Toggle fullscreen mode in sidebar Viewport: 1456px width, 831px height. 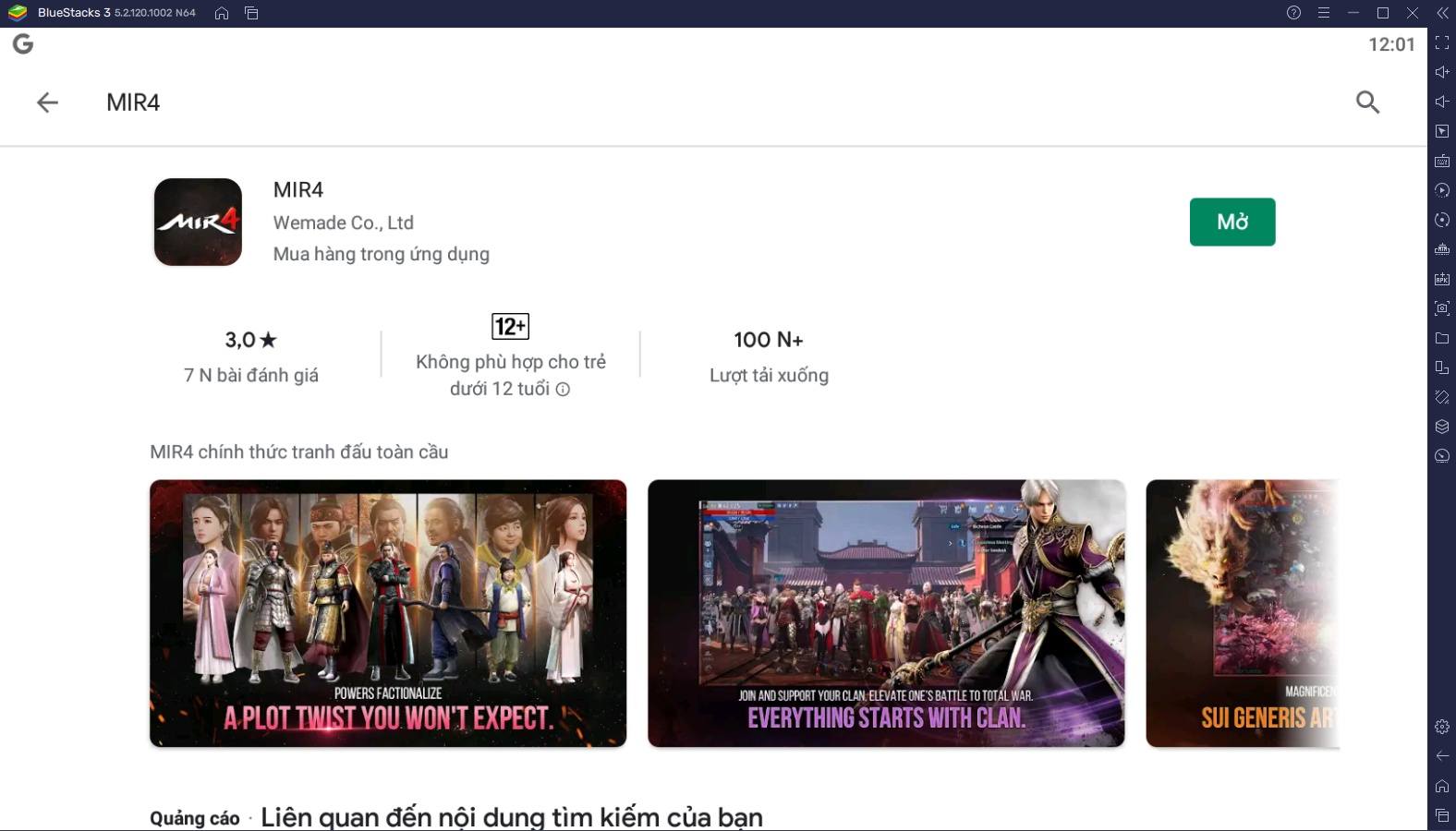coord(1442,42)
